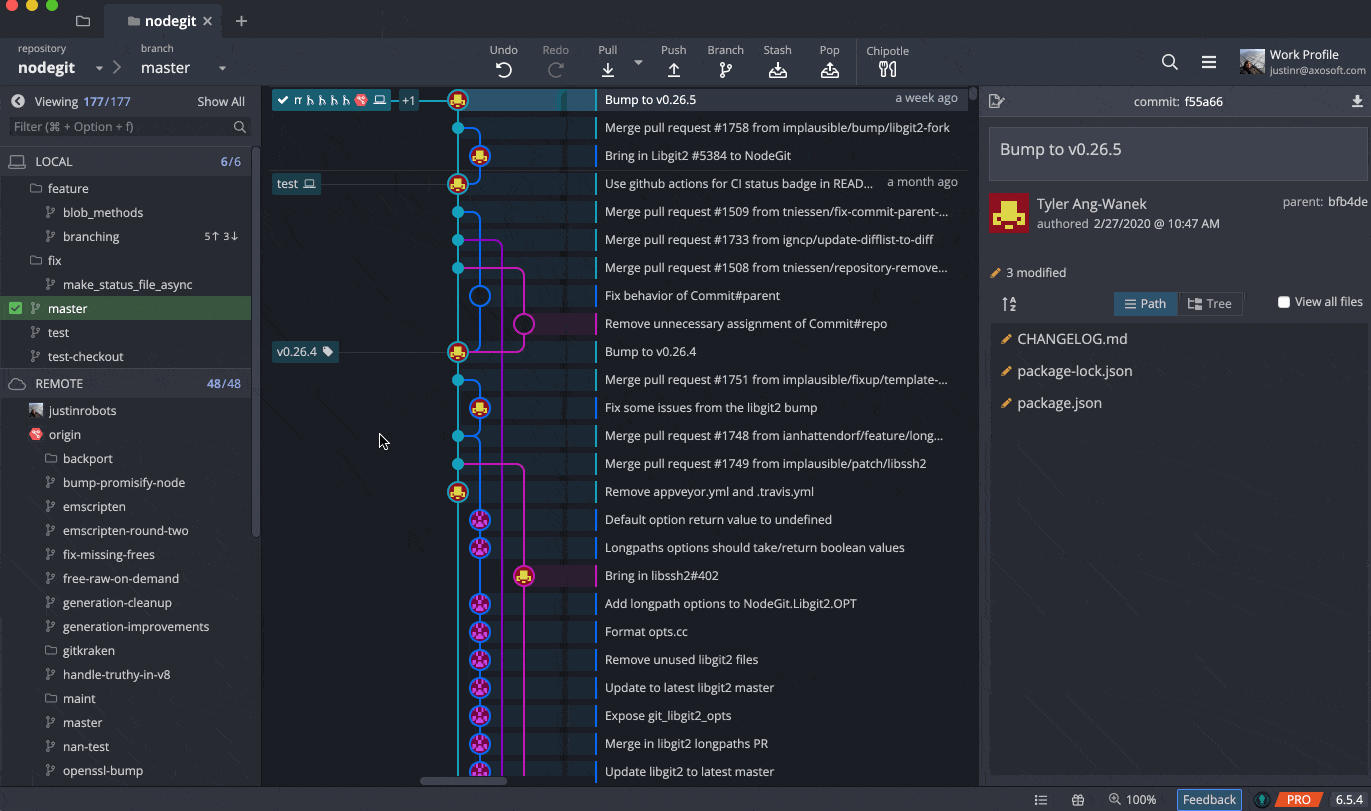Open release notes gift icon
Image resolution: width=1371 pixels, height=811 pixels.
(x=1078, y=800)
